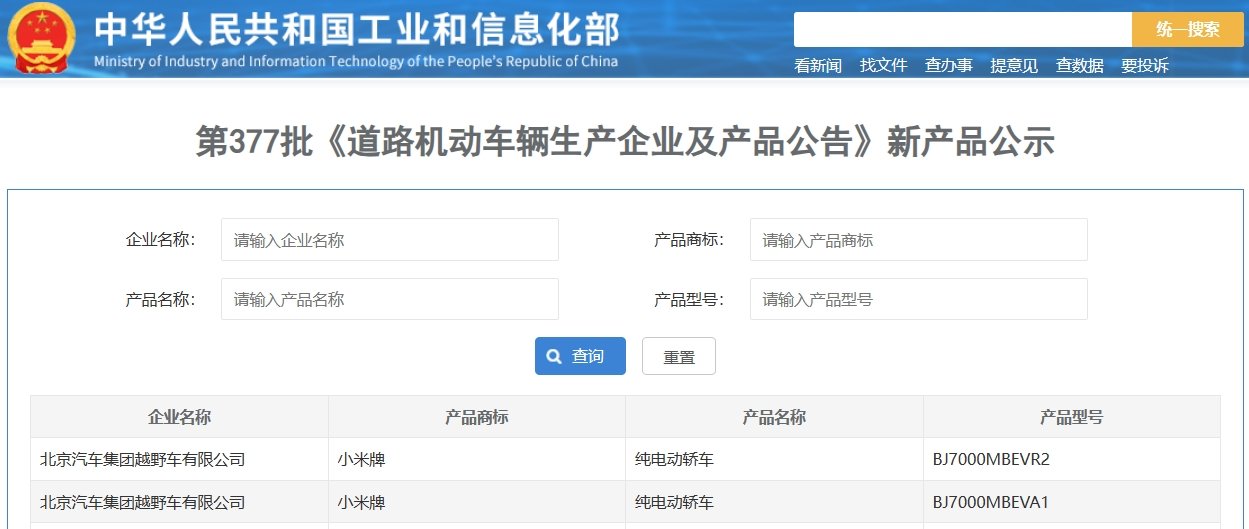1249x529 pixels.
Task: Click 小米牌 in the BJ7000MBEVA1 row
Action: pyautogui.click(x=361, y=502)
